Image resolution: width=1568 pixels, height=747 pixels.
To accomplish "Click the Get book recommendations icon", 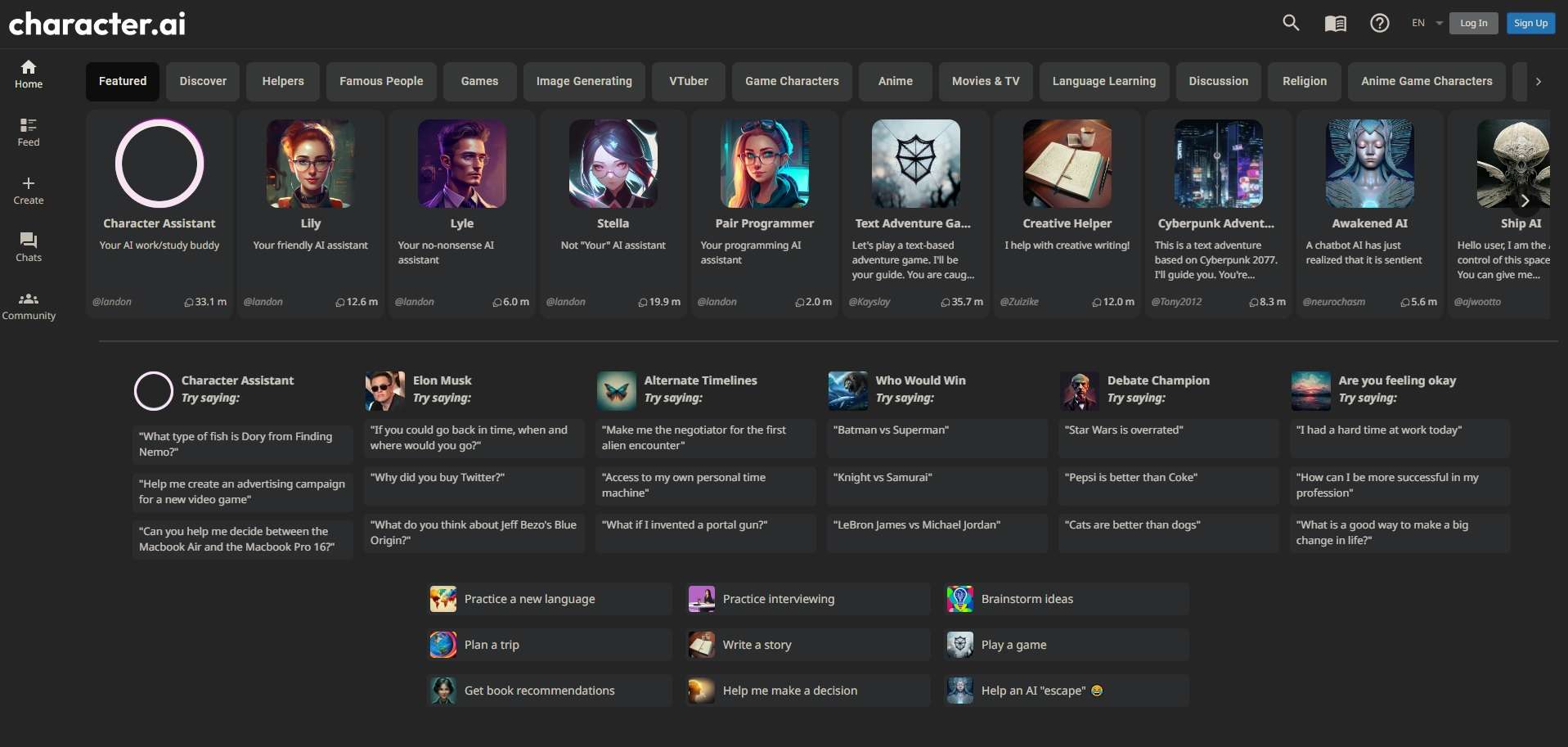I will point(443,691).
